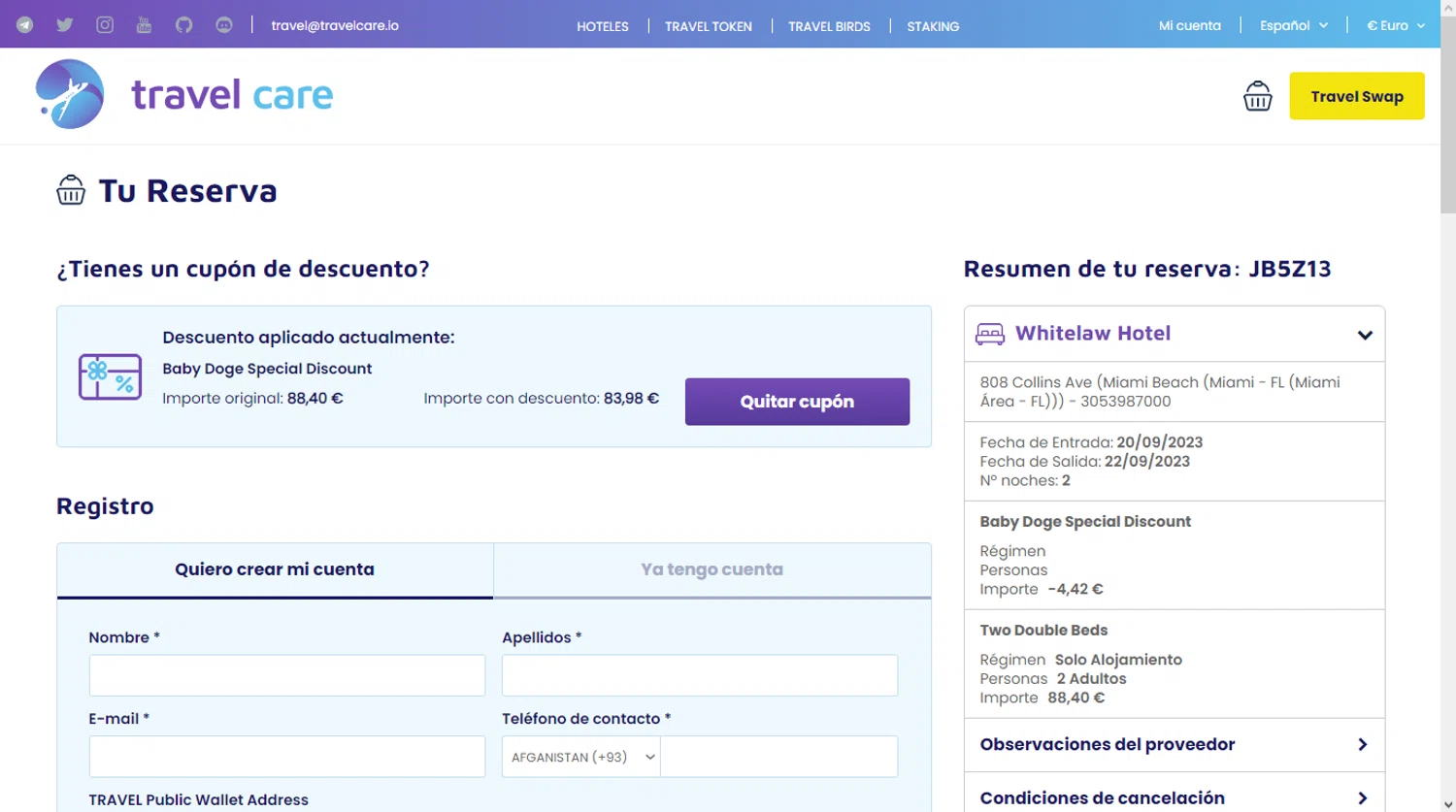Image resolution: width=1456 pixels, height=812 pixels.
Task: Open the YouTube social icon
Action: click(144, 25)
